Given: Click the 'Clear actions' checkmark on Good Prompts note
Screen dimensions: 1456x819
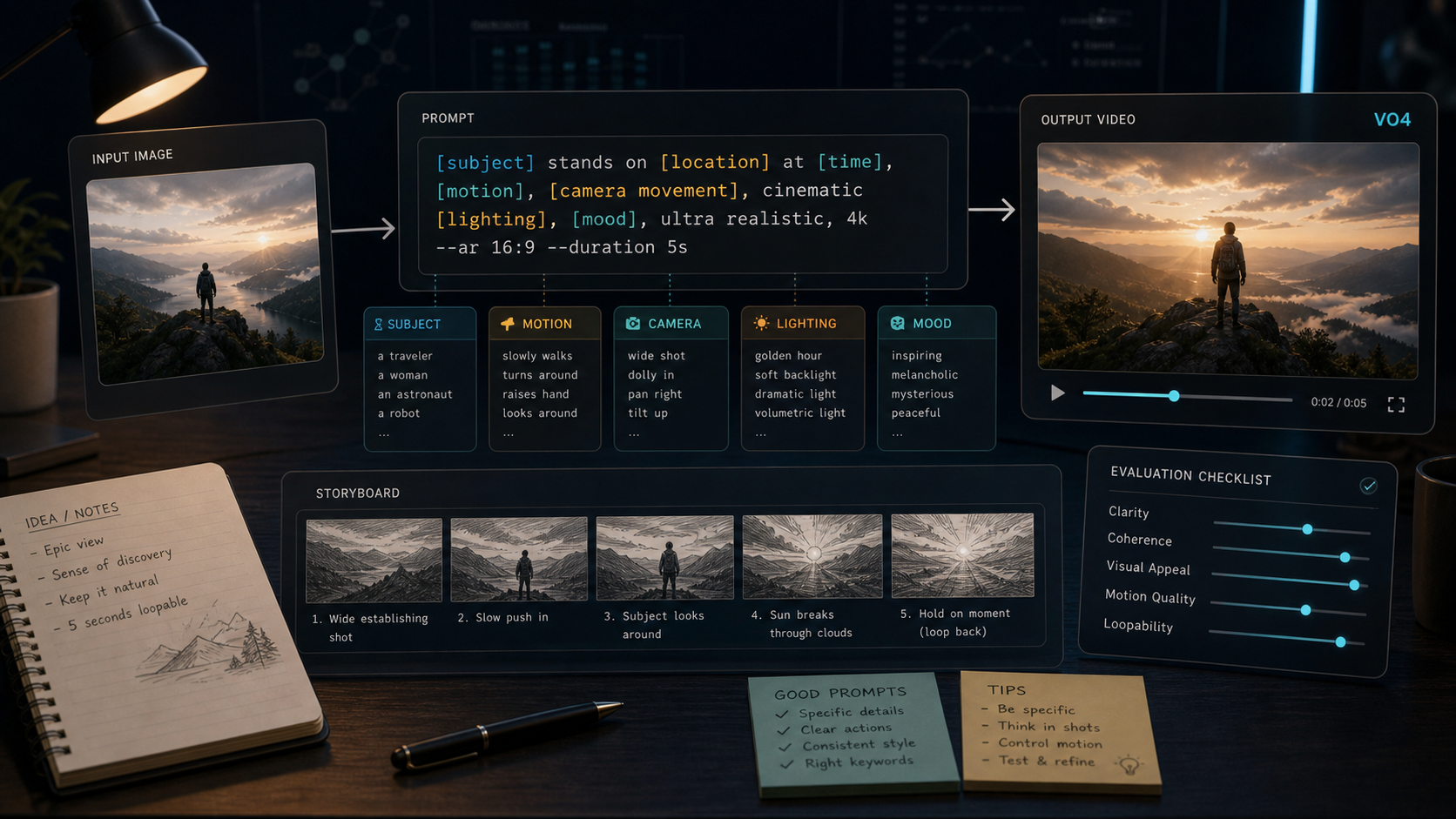Looking at the screenshot, I should click(784, 731).
